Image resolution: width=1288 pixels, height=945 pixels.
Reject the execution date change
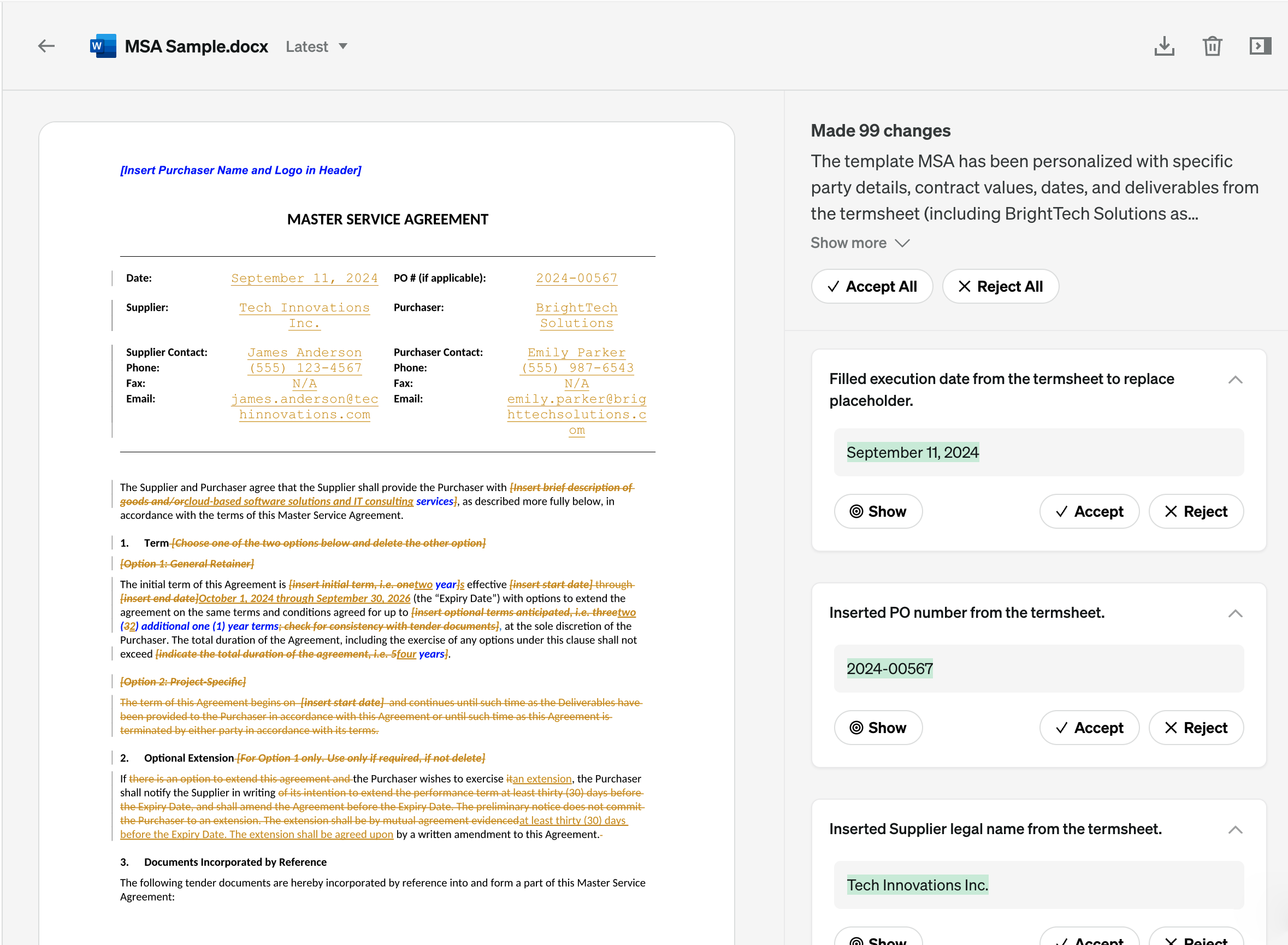[1196, 511]
